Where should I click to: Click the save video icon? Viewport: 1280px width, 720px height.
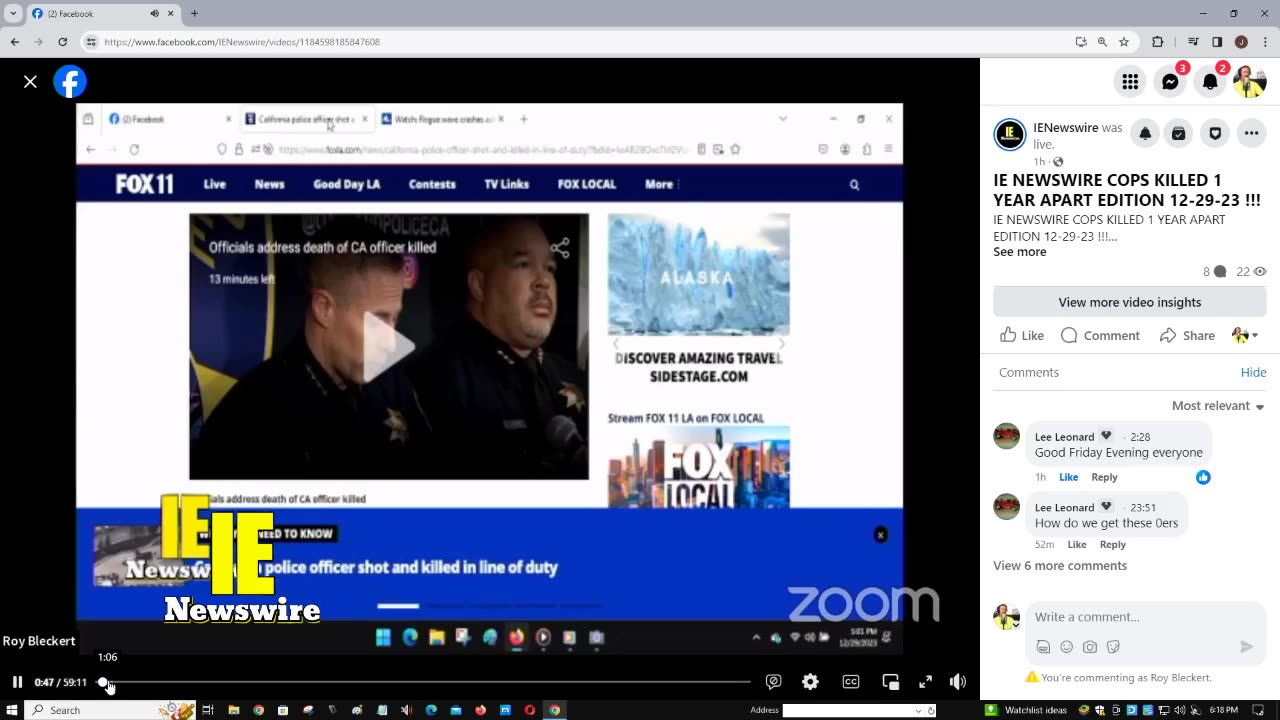[1179, 133]
